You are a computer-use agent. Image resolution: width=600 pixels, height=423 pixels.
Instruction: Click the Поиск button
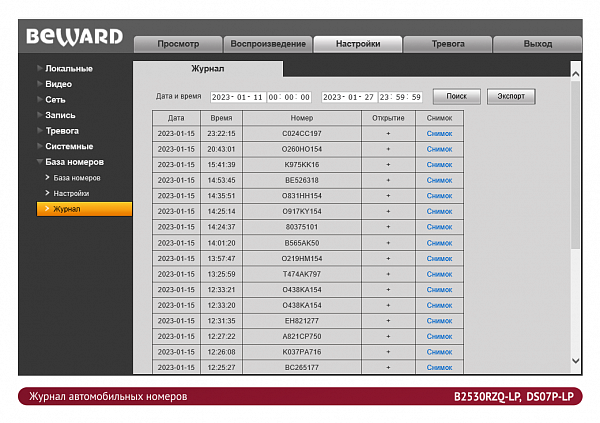(457, 96)
